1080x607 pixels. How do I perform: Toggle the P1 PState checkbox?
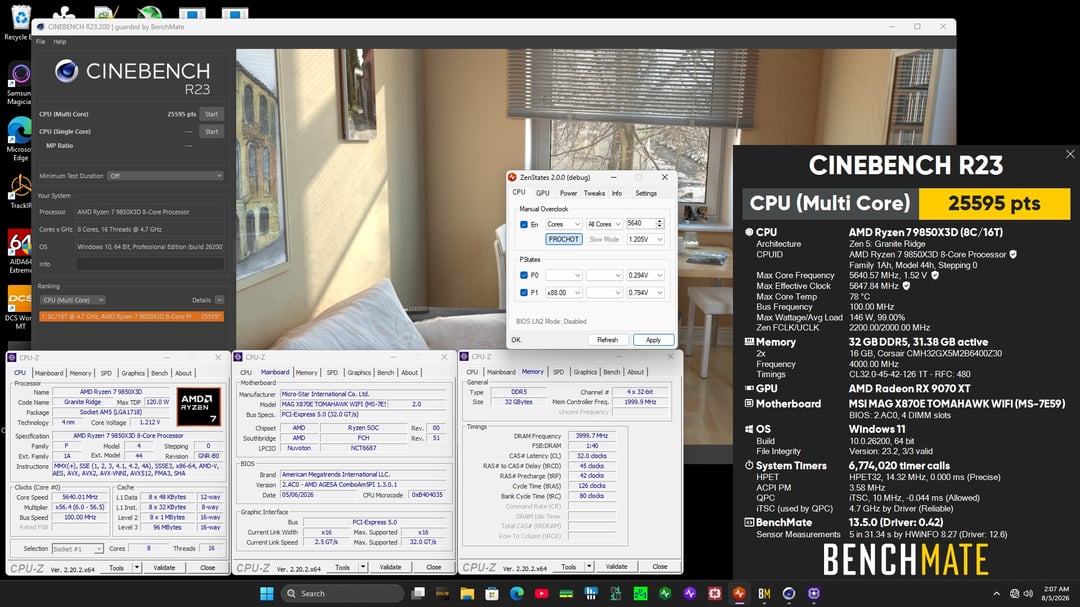click(x=523, y=293)
